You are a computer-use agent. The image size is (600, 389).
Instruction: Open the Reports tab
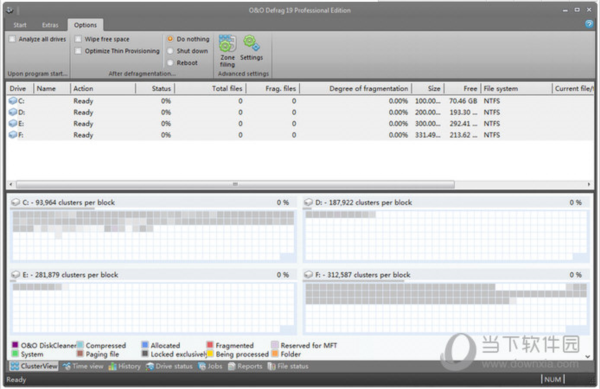coord(245,366)
